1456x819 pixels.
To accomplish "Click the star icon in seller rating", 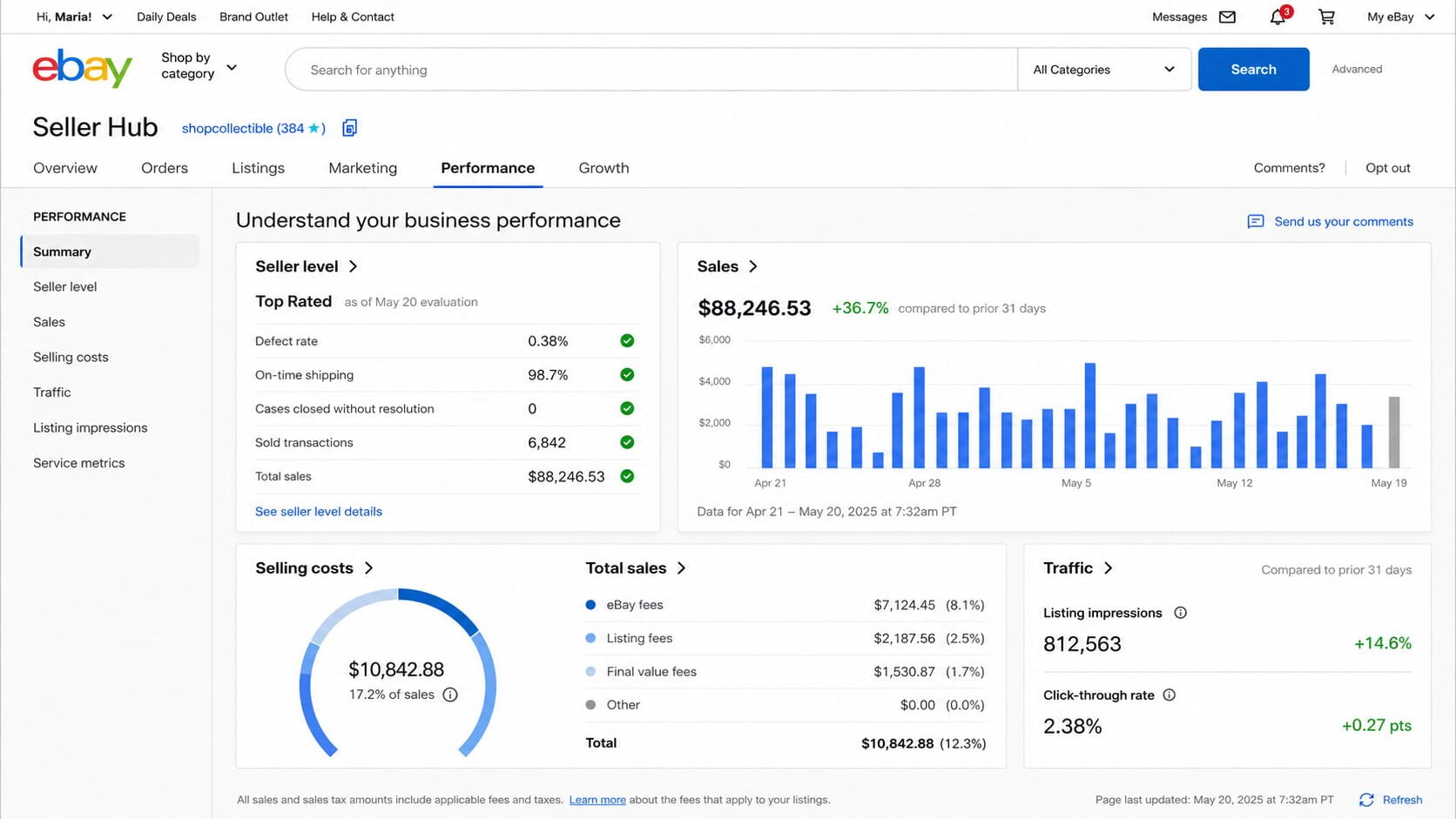I will click(313, 128).
